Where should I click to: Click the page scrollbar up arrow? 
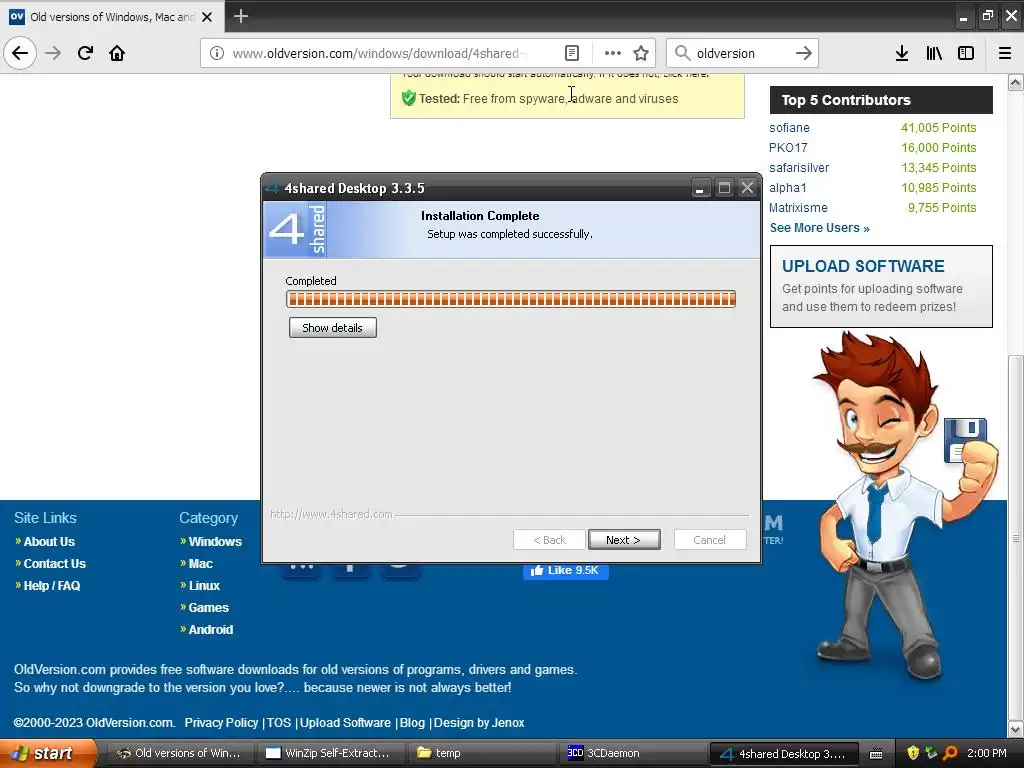coord(1016,82)
